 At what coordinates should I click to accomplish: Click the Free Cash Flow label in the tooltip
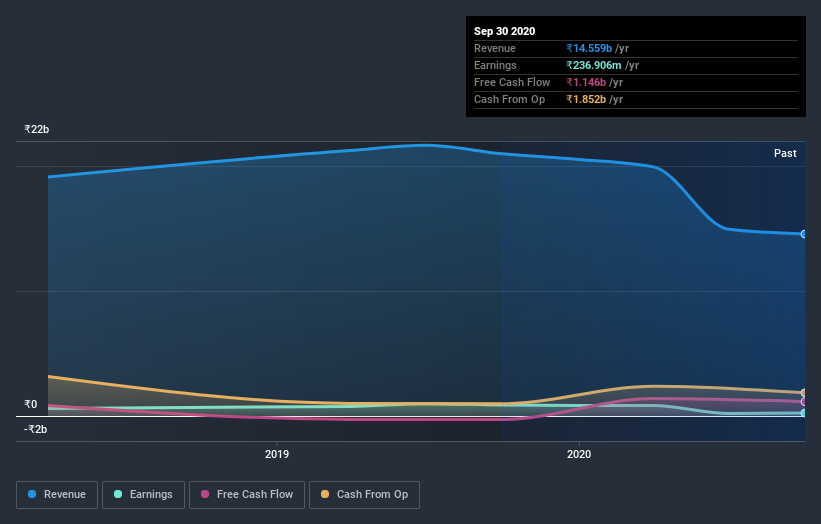[512, 82]
